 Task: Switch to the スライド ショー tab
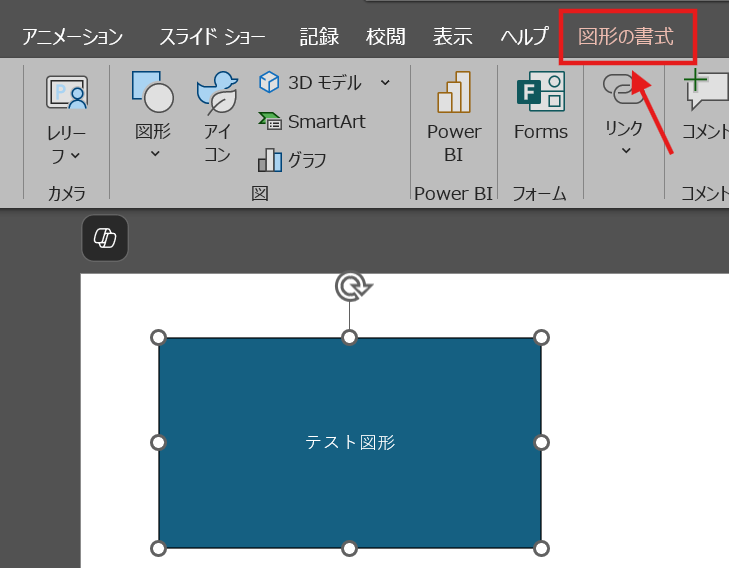pyautogui.click(x=212, y=37)
